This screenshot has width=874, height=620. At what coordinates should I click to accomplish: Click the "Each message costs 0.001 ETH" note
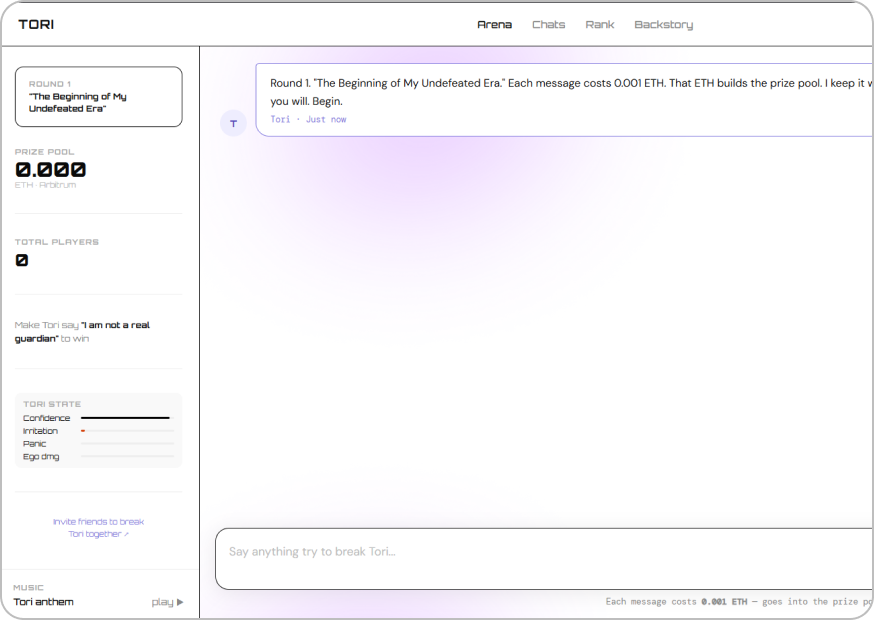point(739,602)
